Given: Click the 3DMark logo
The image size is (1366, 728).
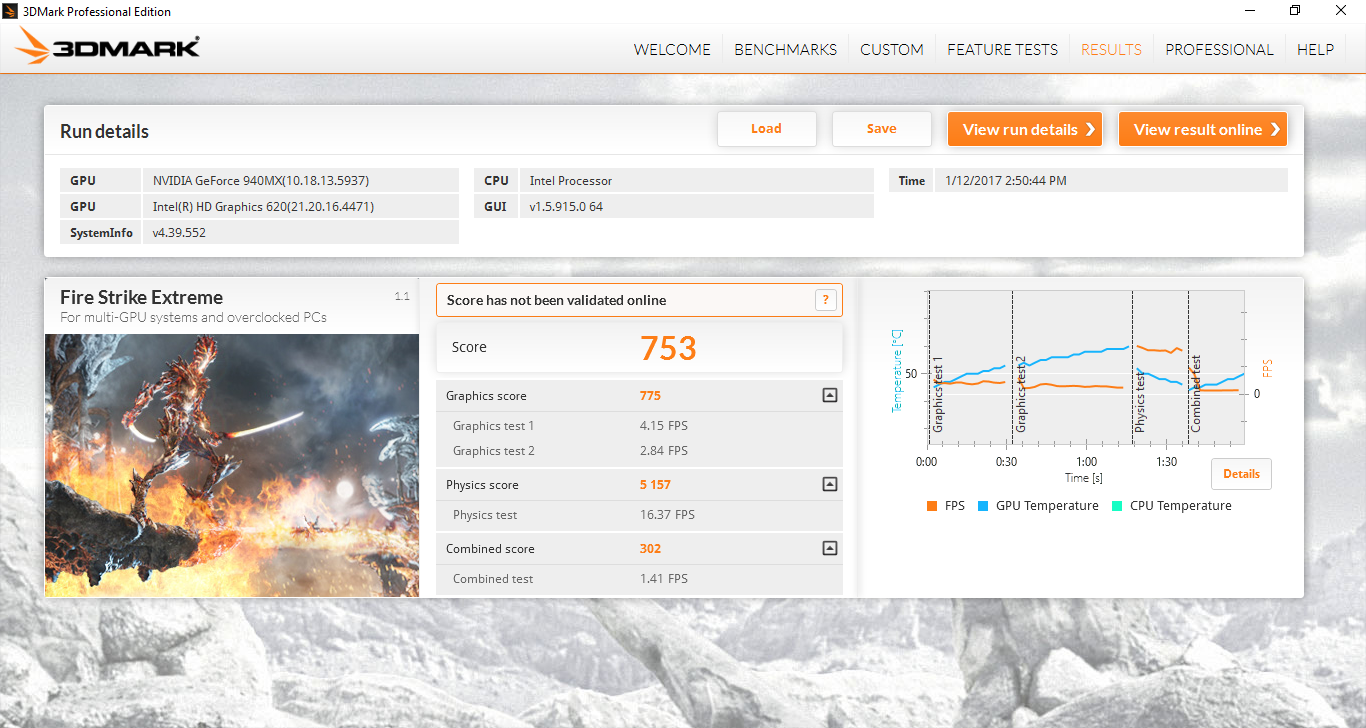Looking at the screenshot, I should (108, 47).
